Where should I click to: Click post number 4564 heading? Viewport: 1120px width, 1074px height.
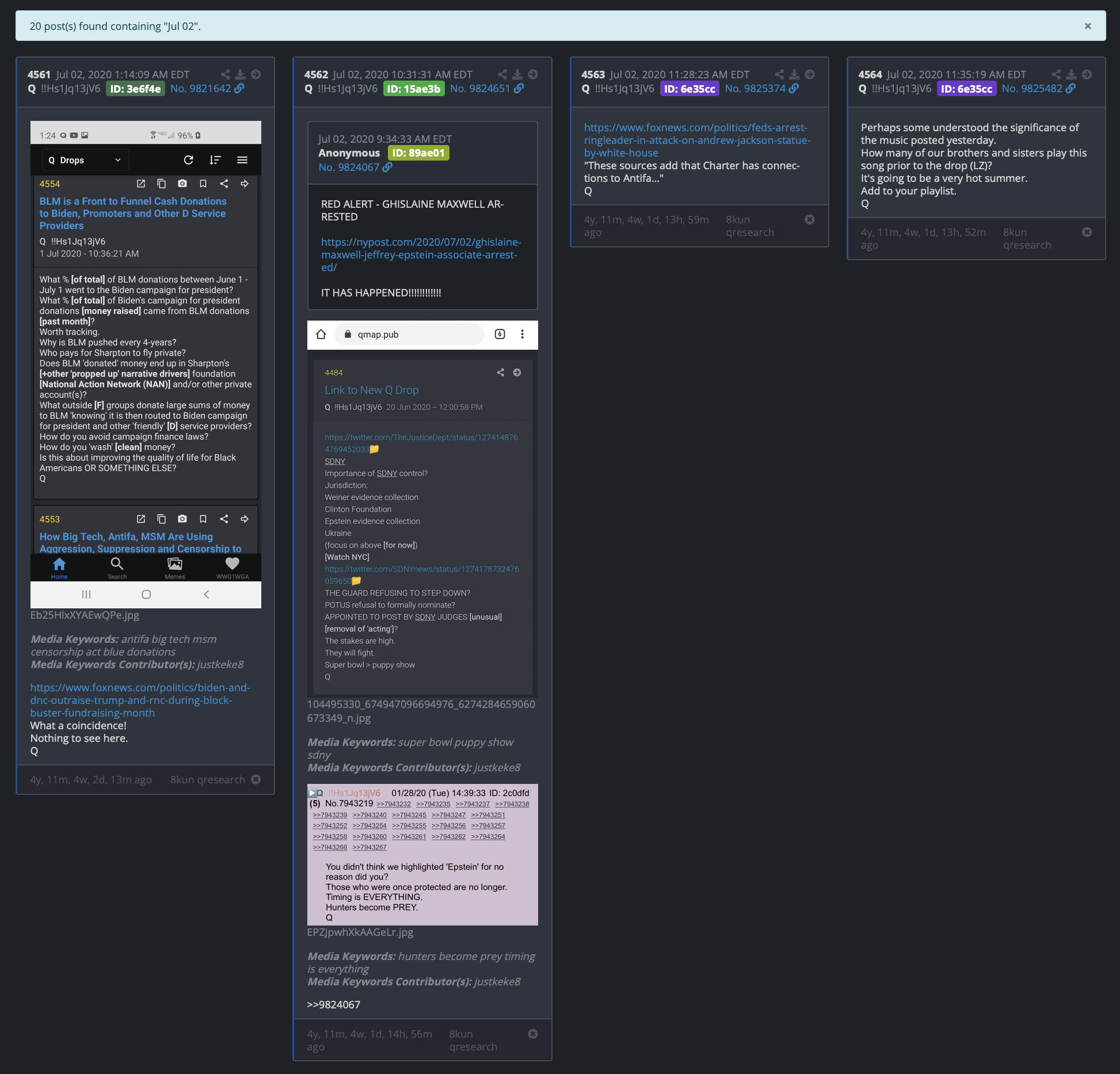(x=870, y=74)
